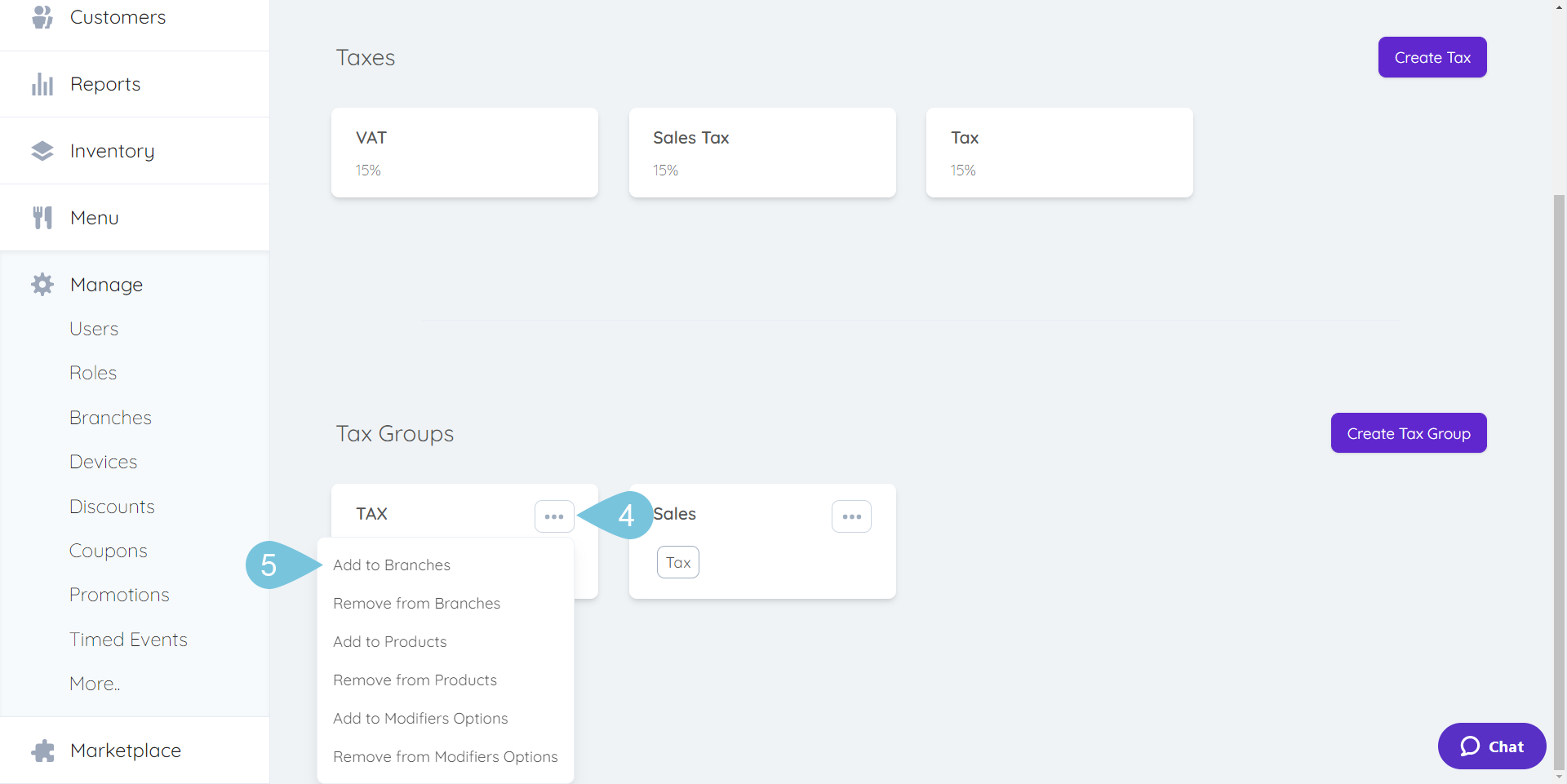
Task: Click the Manage gear icon
Action: 42,285
